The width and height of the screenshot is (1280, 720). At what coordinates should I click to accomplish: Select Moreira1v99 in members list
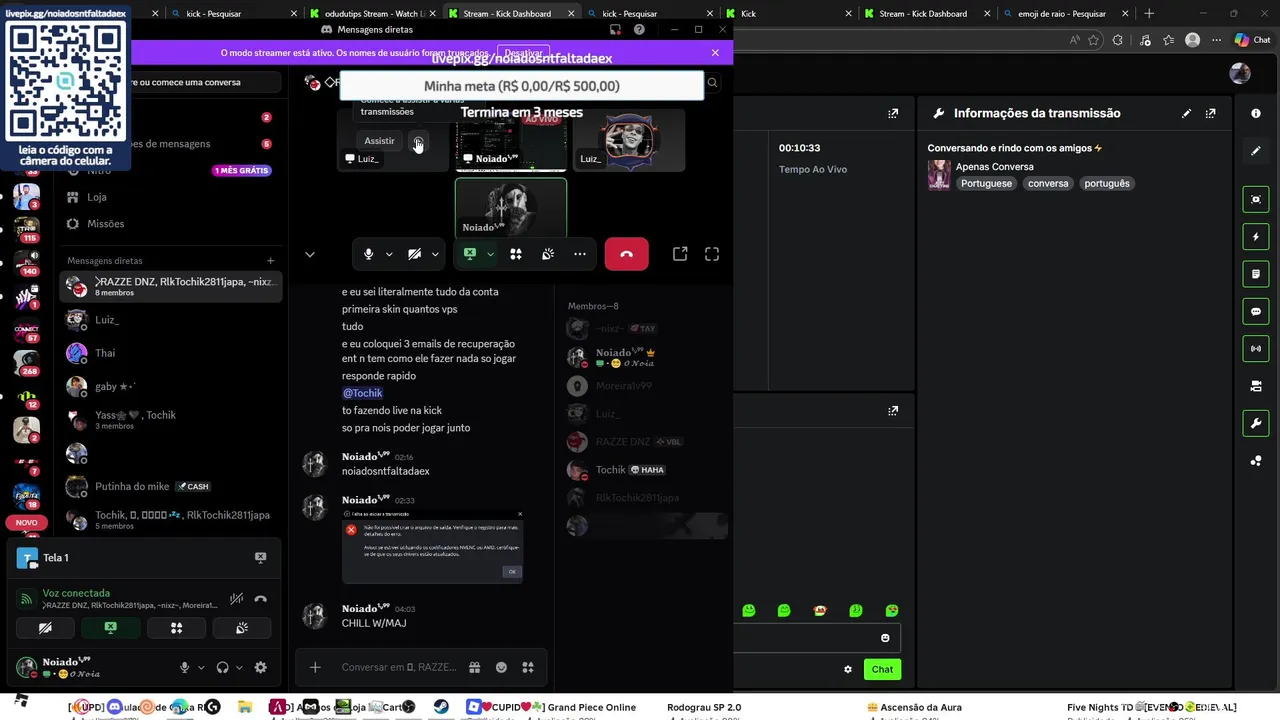coord(648,386)
